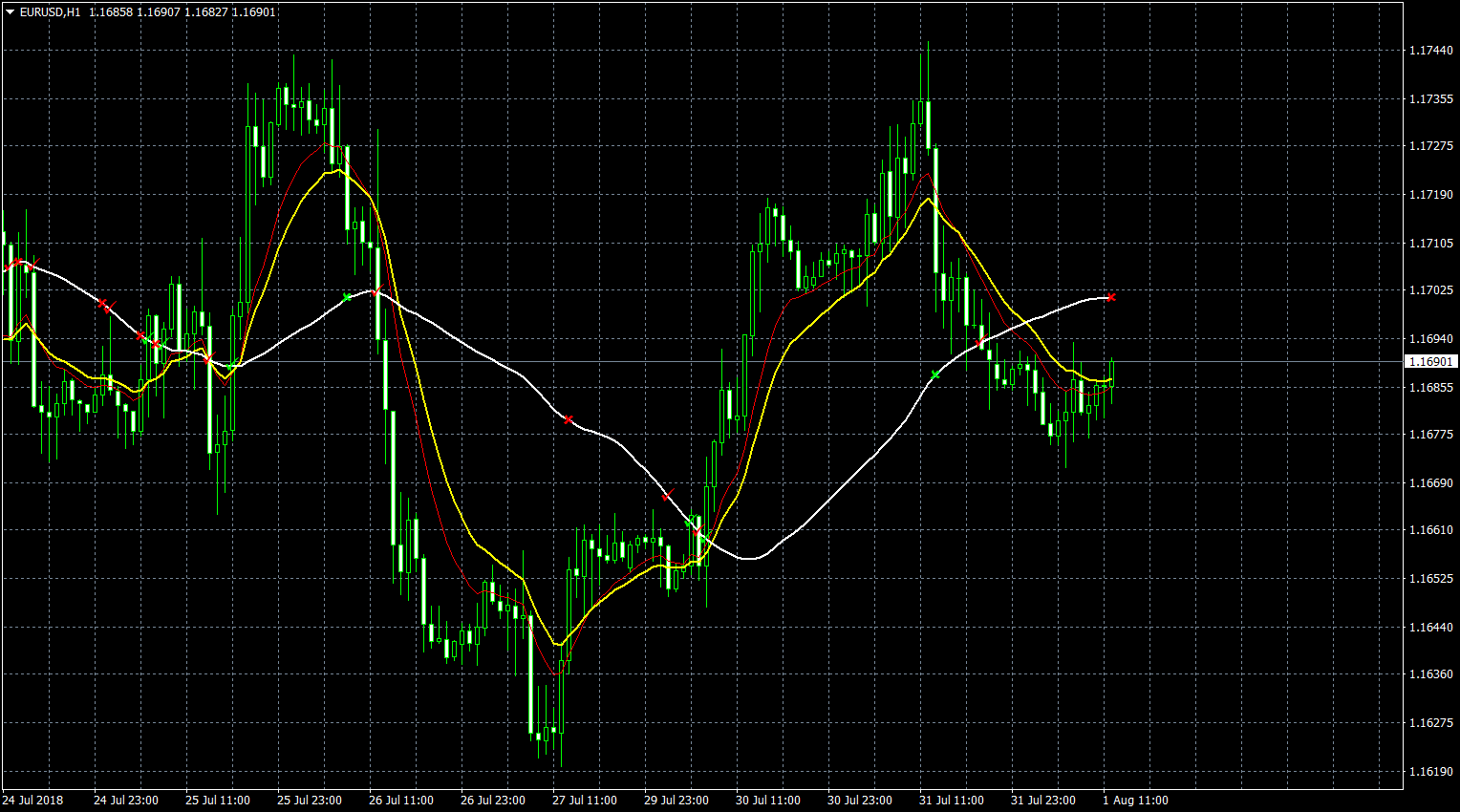Click the 30 Jul 23:00 time label
This screenshot has width=1460, height=812.
point(860,801)
